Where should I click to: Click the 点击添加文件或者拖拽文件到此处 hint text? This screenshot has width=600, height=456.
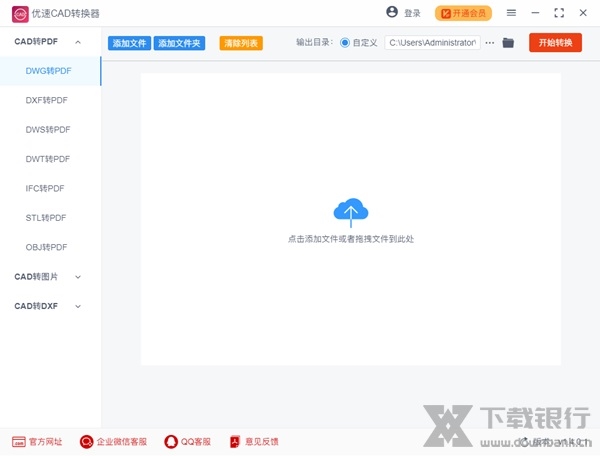pyautogui.click(x=351, y=239)
